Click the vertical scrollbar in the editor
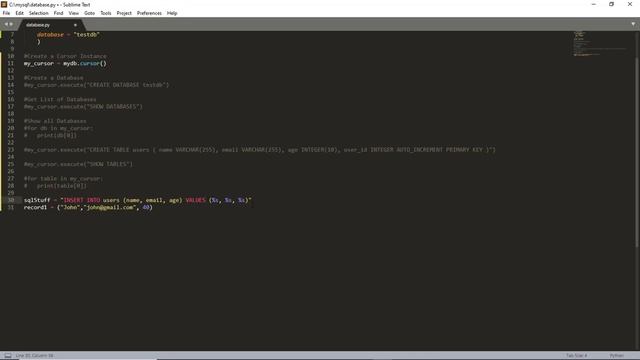The height and width of the screenshot is (360, 640). coord(637,152)
